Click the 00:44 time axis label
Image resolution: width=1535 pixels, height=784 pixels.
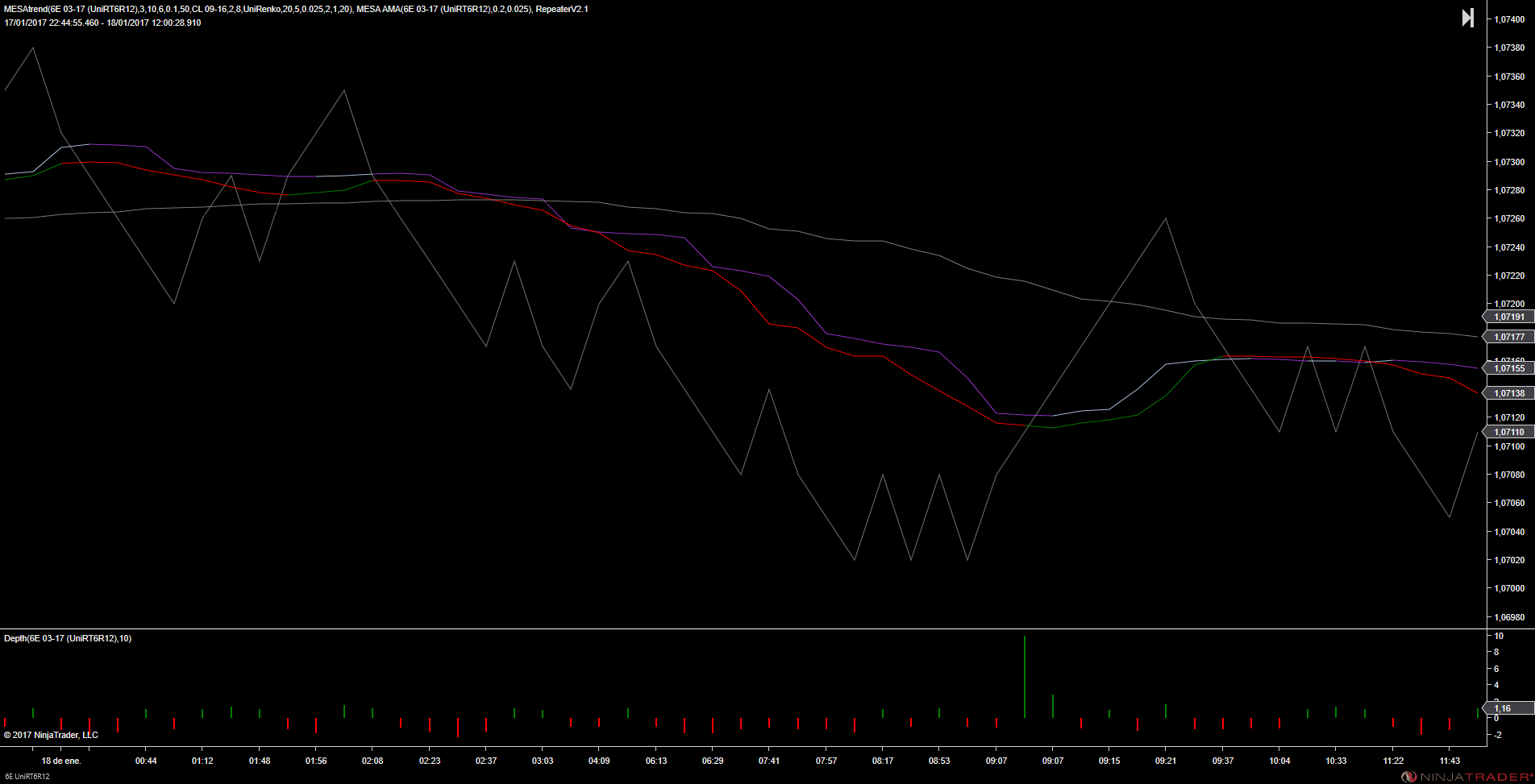tap(146, 761)
